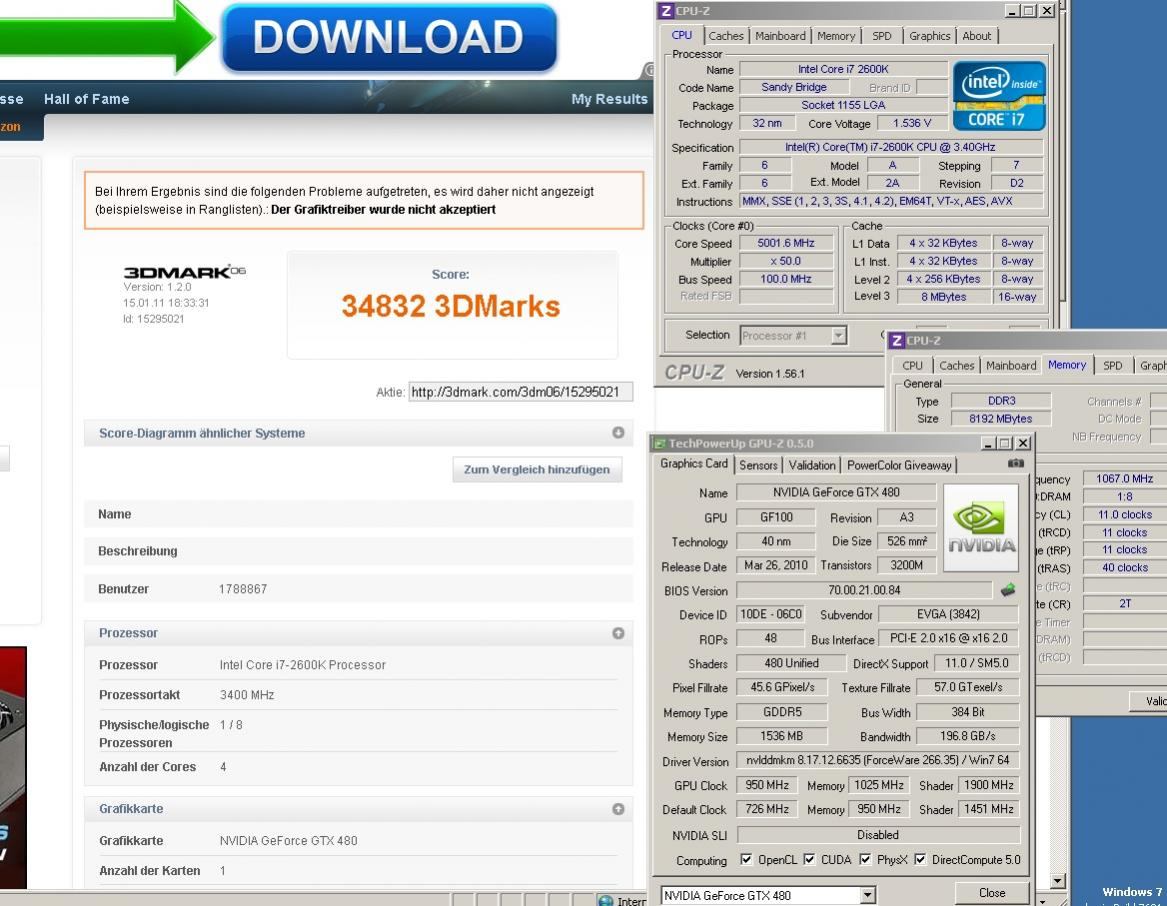
Task: Click the scrollbar down arrow beside GPU-Z
Action: pos(1058,881)
